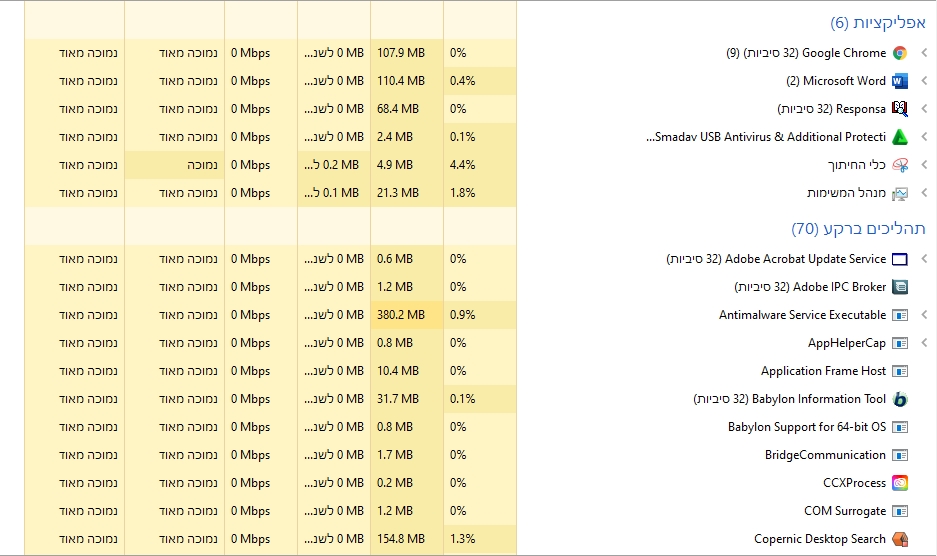937x556 pixels.
Task: Select the Responsa process name
Action: tap(832, 109)
